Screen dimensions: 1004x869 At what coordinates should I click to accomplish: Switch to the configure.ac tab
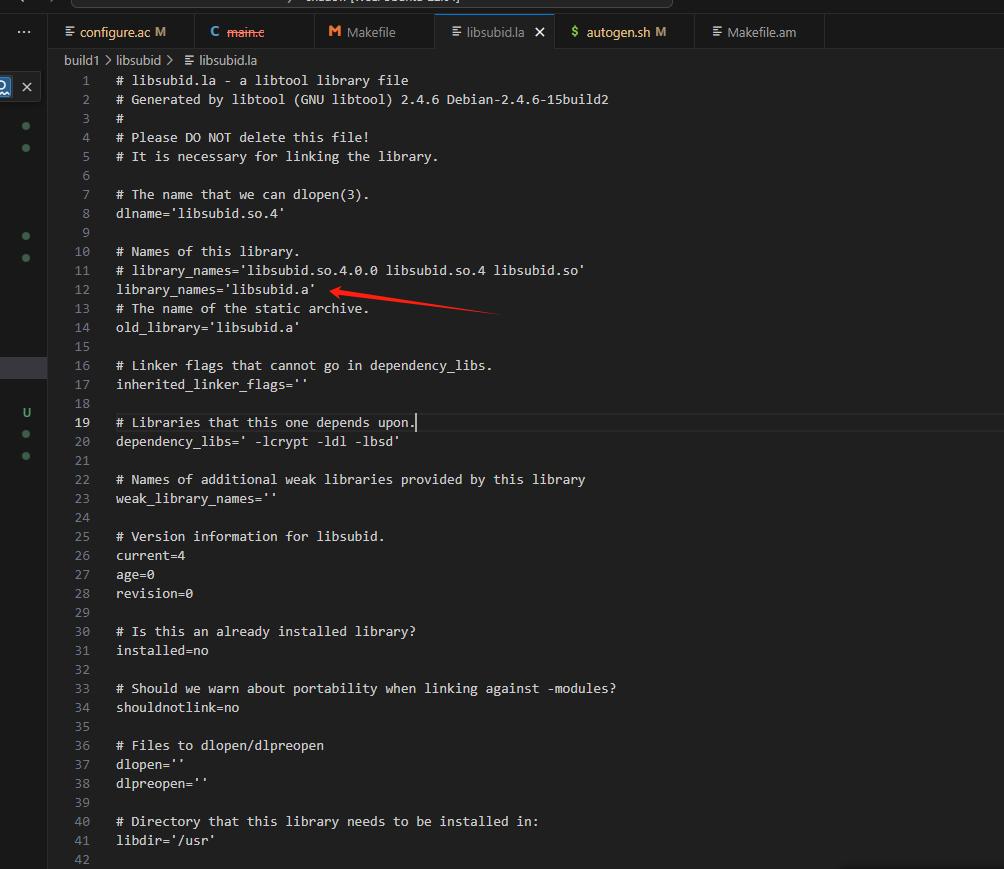[x=116, y=32]
